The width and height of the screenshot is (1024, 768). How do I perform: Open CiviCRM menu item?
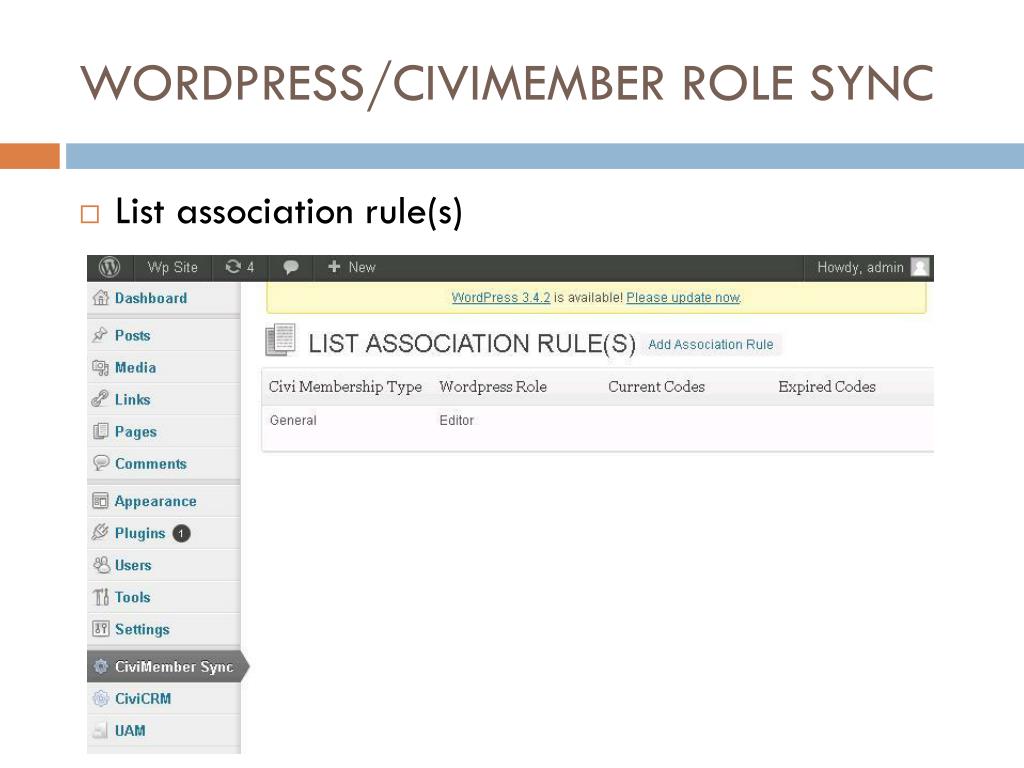[143, 699]
